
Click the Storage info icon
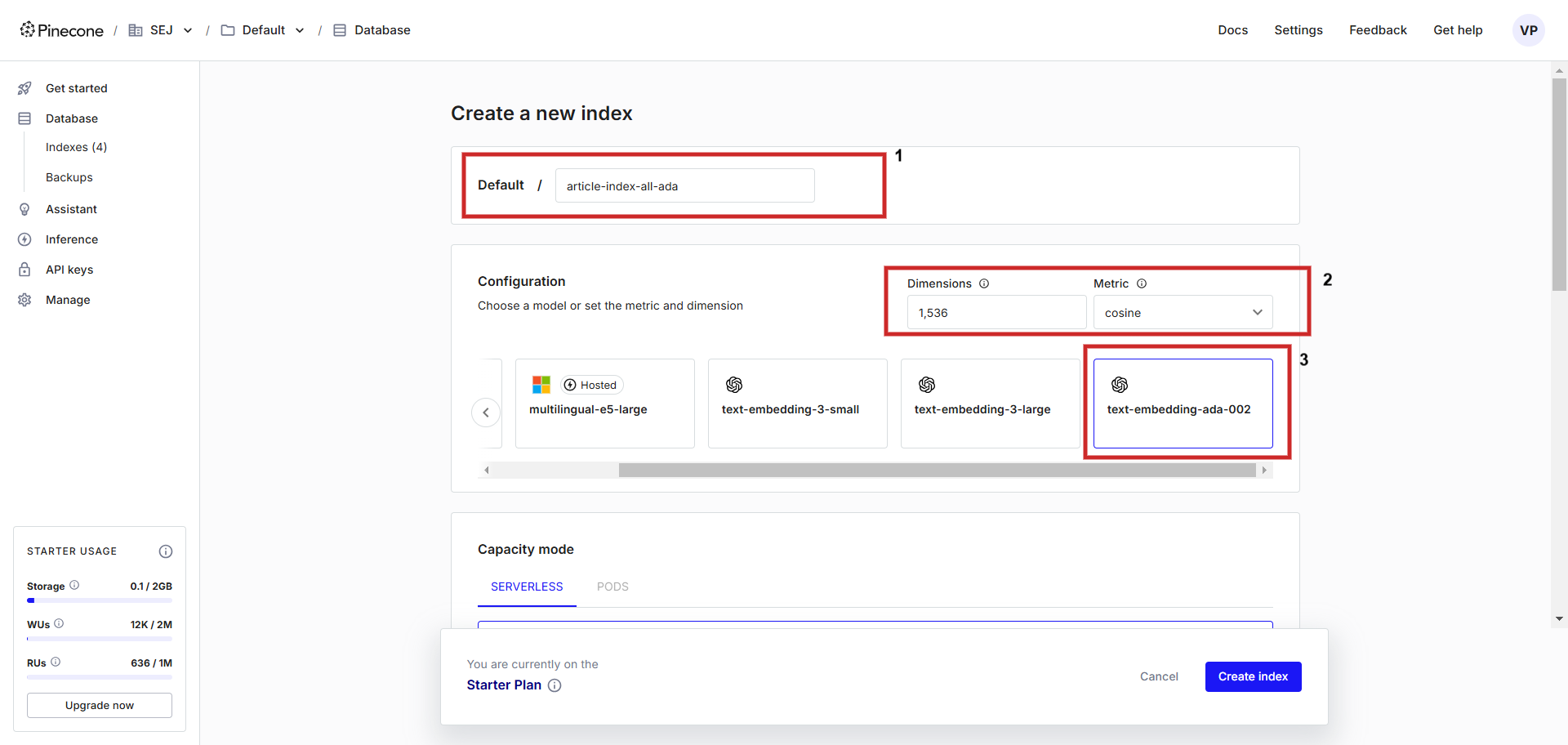click(74, 585)
